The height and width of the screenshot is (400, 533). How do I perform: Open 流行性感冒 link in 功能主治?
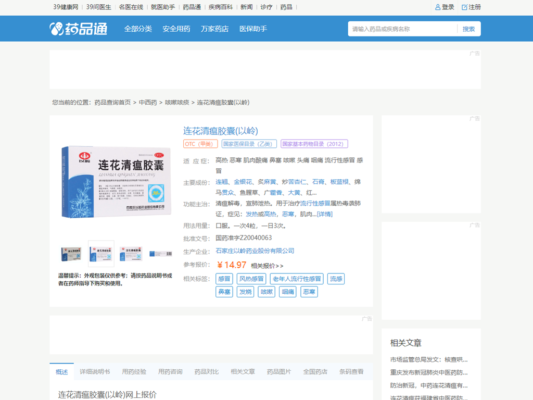click(x=315, y=203)
